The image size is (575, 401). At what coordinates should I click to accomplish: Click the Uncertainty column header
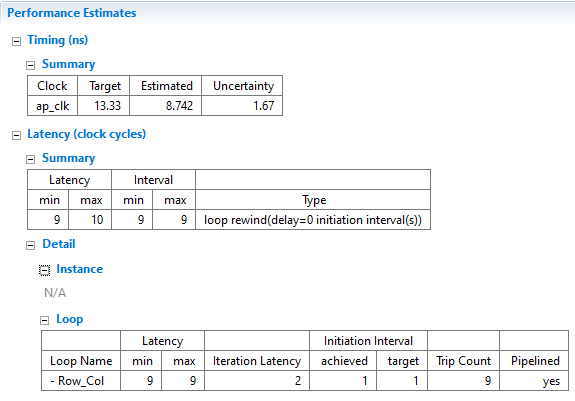point(242,86)
